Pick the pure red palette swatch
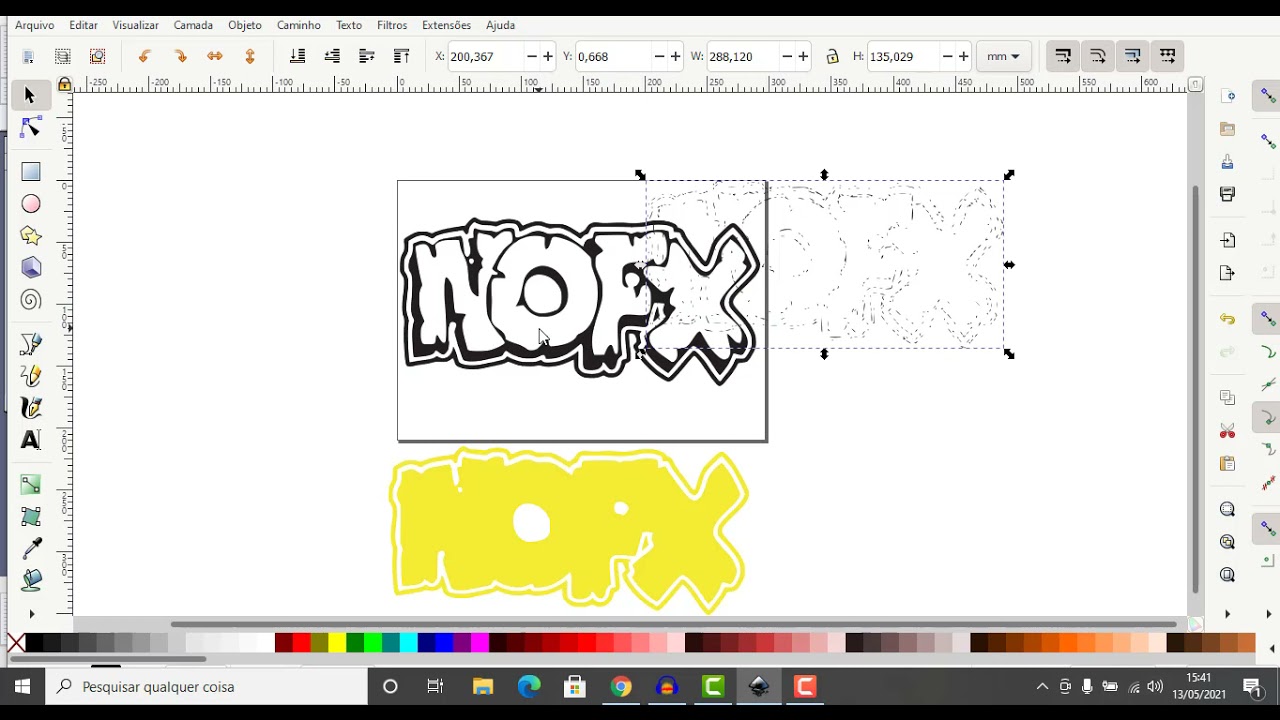The height and width of the screenshot is (720, 1280). click(302, 643)
